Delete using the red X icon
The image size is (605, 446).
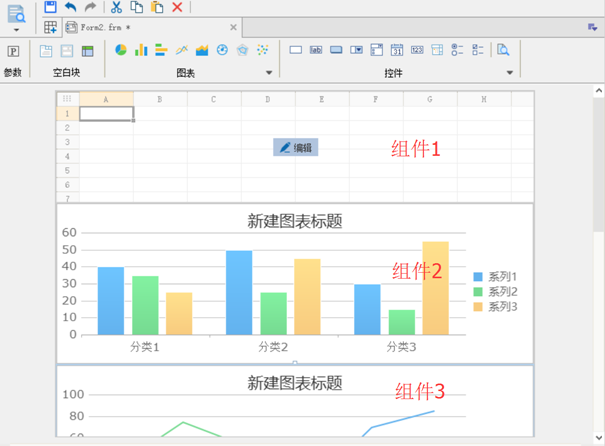coord(177,7)
